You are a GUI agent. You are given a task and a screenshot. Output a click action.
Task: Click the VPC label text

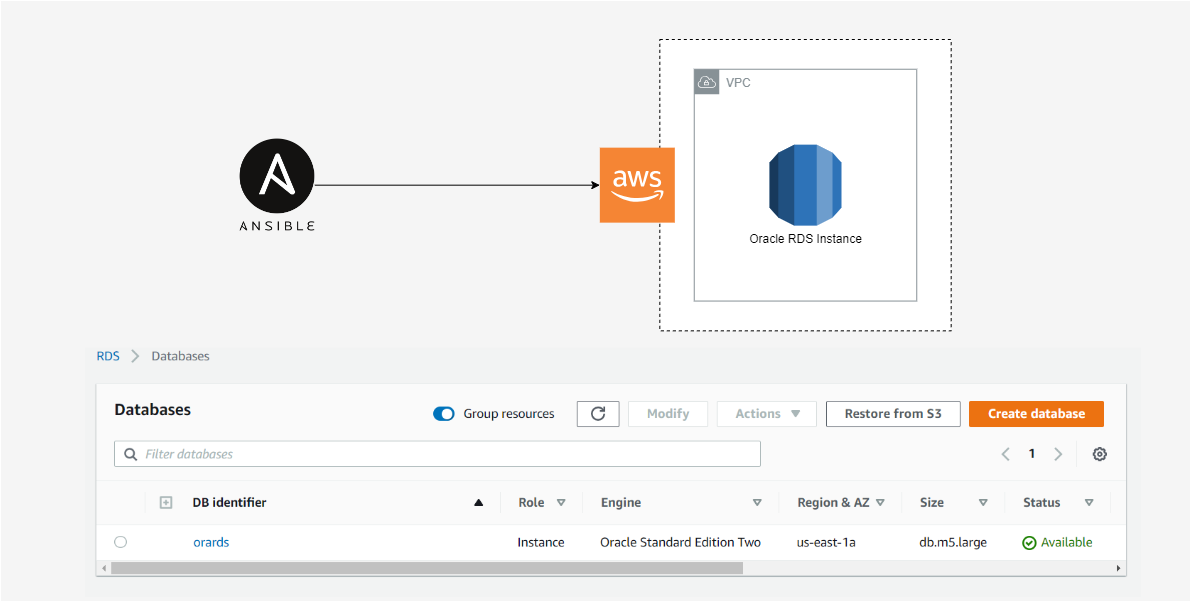click(738, 82)
